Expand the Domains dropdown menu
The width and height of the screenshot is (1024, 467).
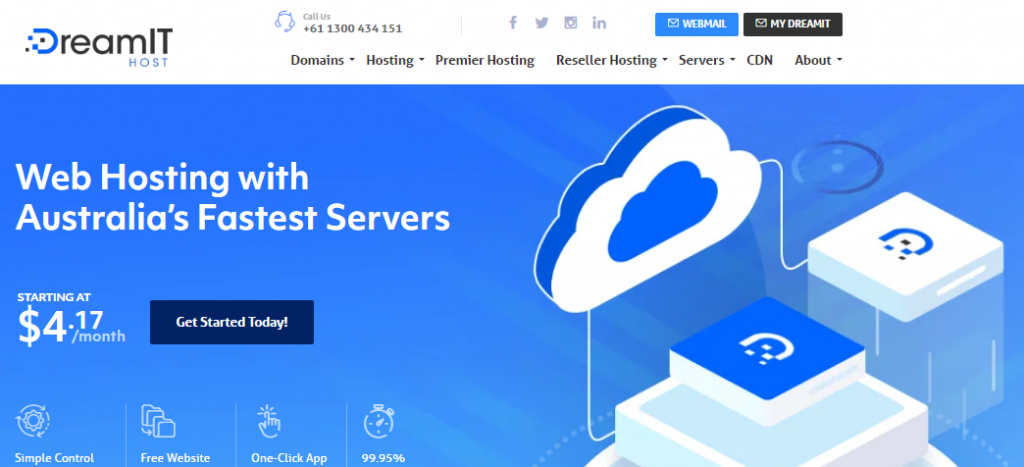pyautogui.click(x=323, y=60)
